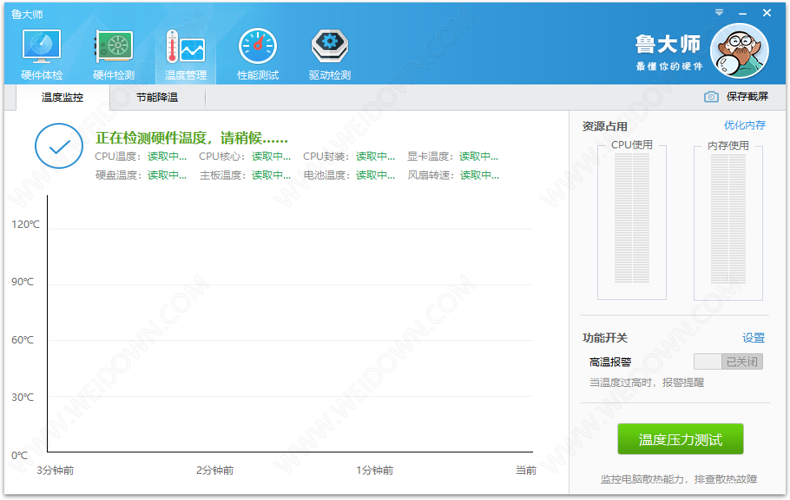Viewport: 790px width, 500px height.
Task: Click the 120℃ axis label
Action: coord(25,224)
